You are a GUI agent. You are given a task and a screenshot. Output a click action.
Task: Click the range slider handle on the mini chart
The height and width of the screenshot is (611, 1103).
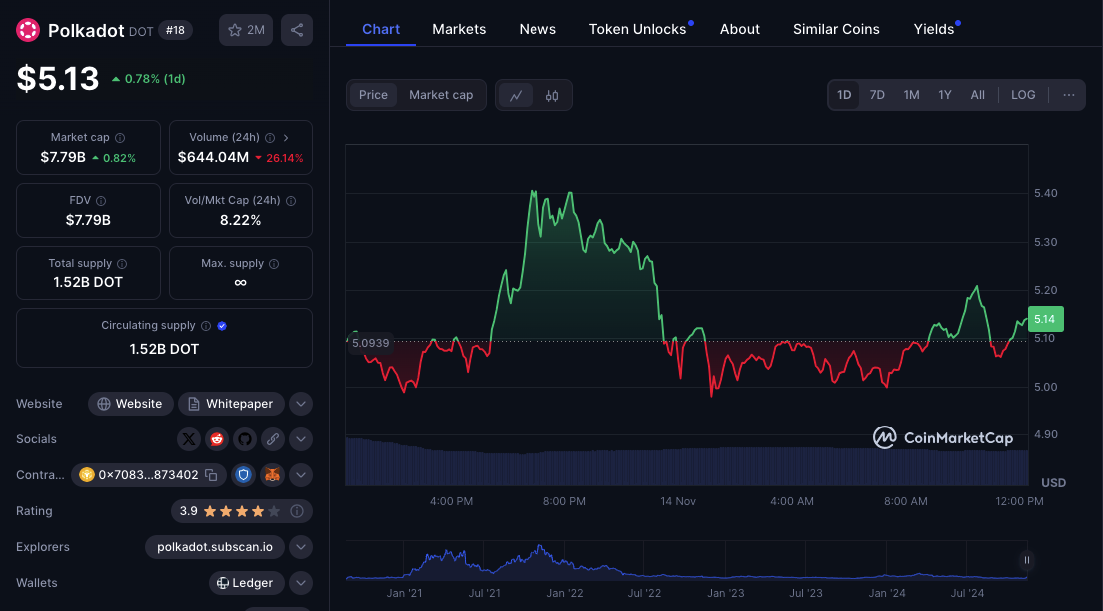point(1026,560)
